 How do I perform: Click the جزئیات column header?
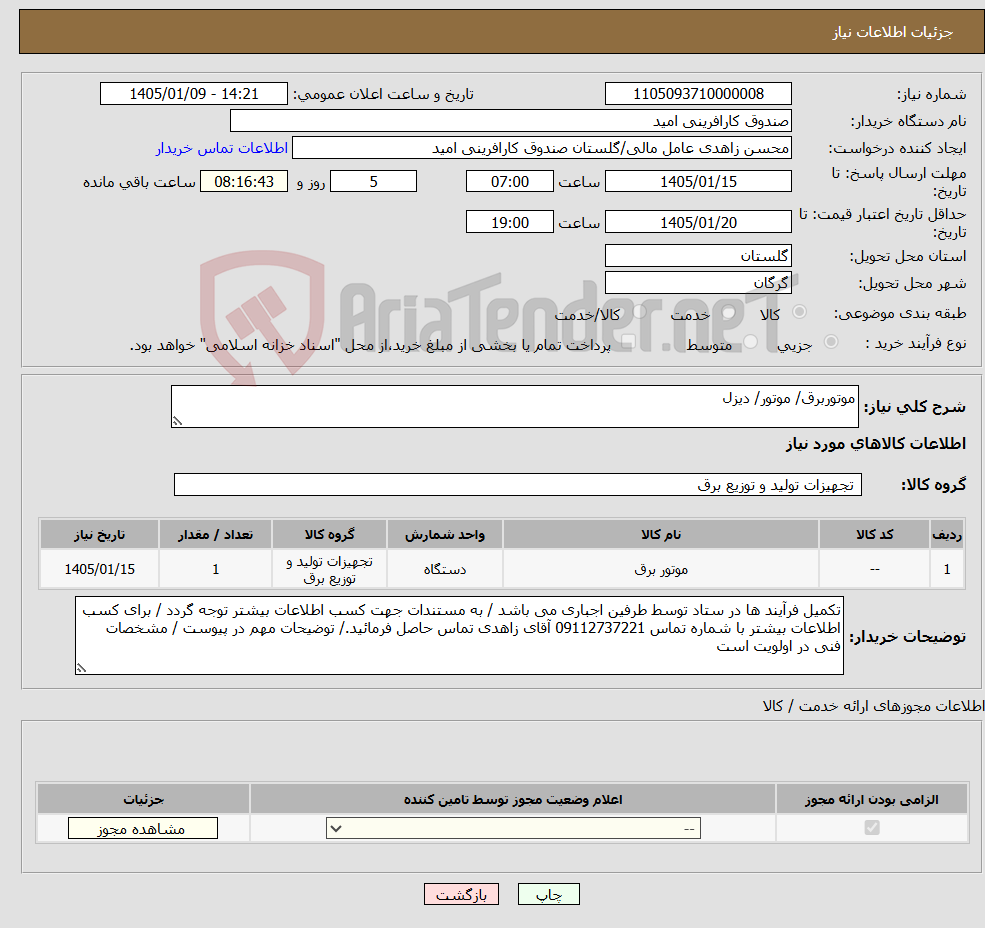tap(143, 799)
